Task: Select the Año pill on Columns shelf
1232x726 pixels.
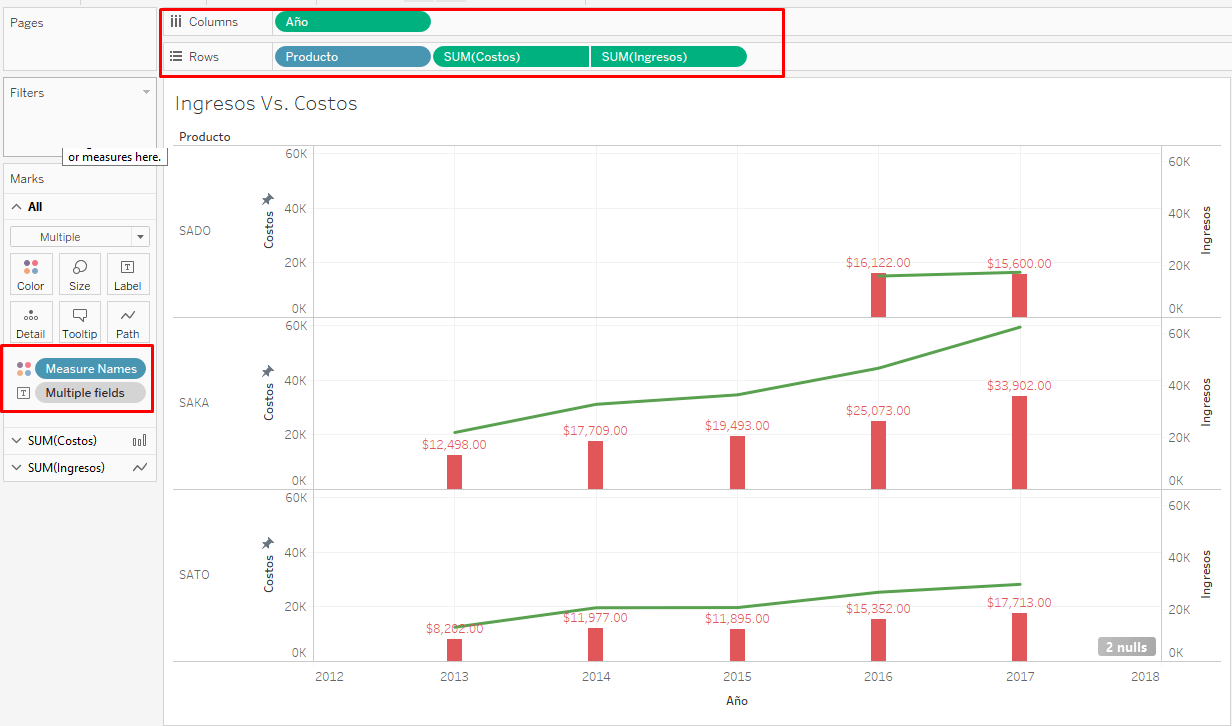Action: (352, 22)
